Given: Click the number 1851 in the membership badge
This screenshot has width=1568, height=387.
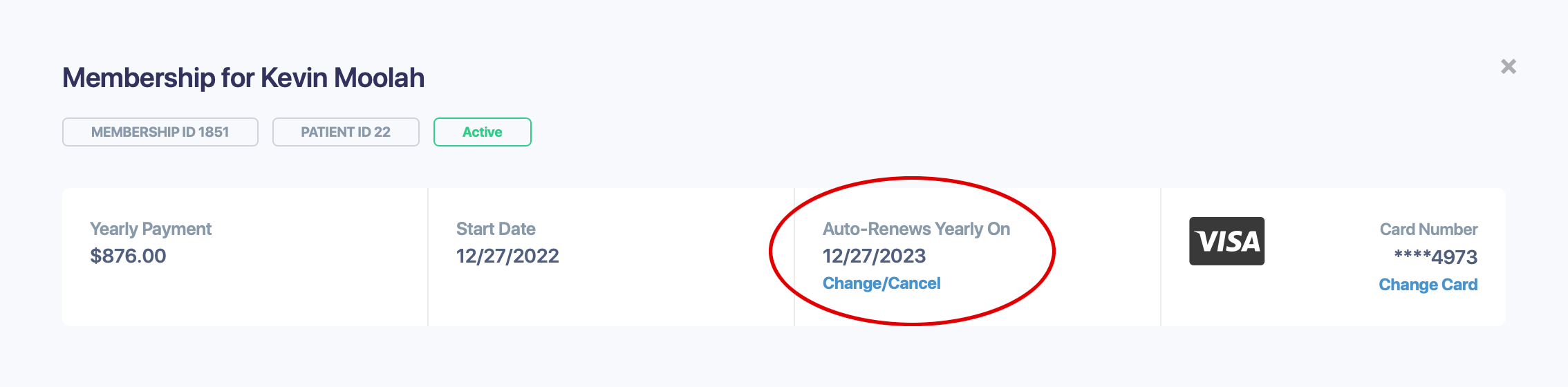Looking at the screenshot, I should tap(214, 132).
